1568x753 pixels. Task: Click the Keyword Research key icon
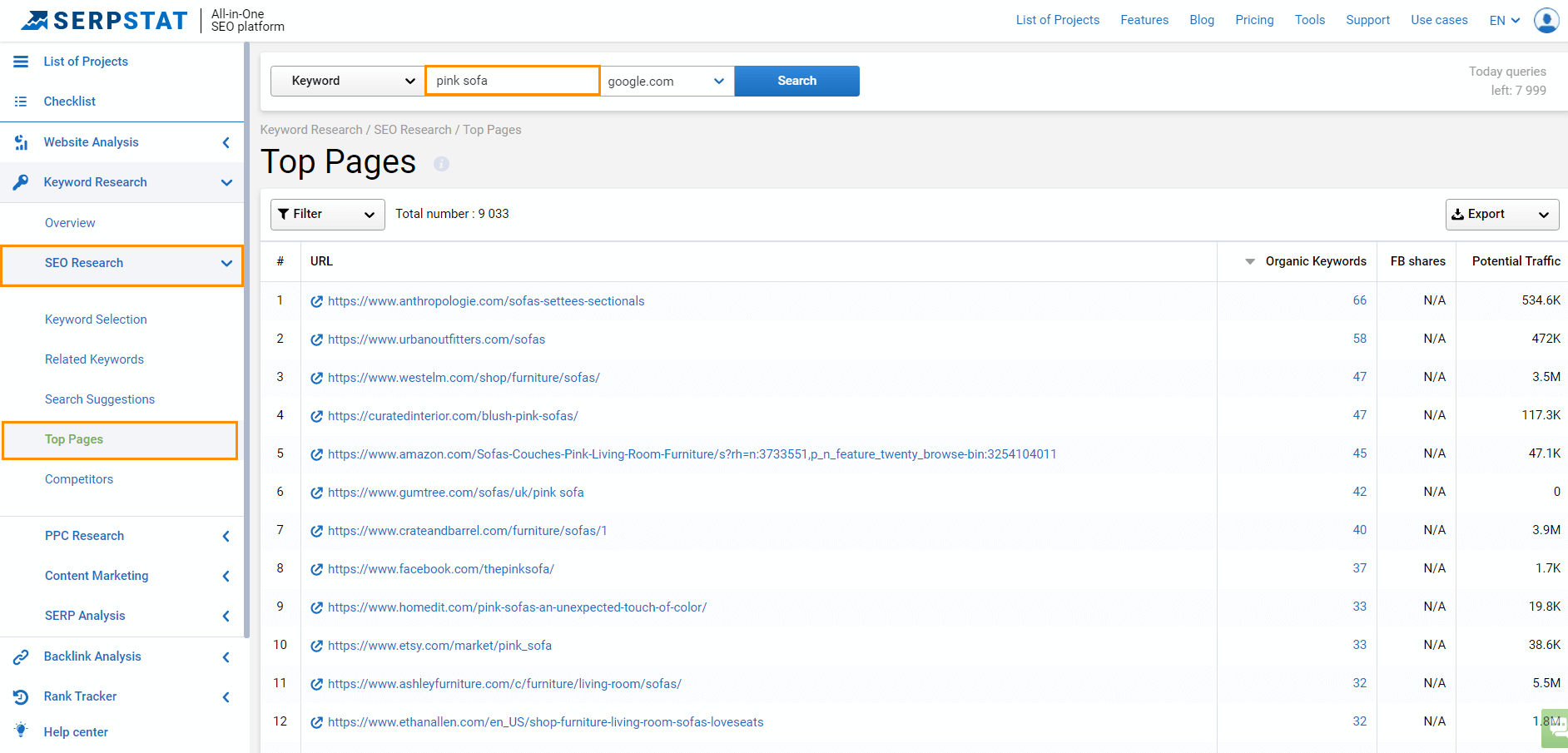(21, 182)
